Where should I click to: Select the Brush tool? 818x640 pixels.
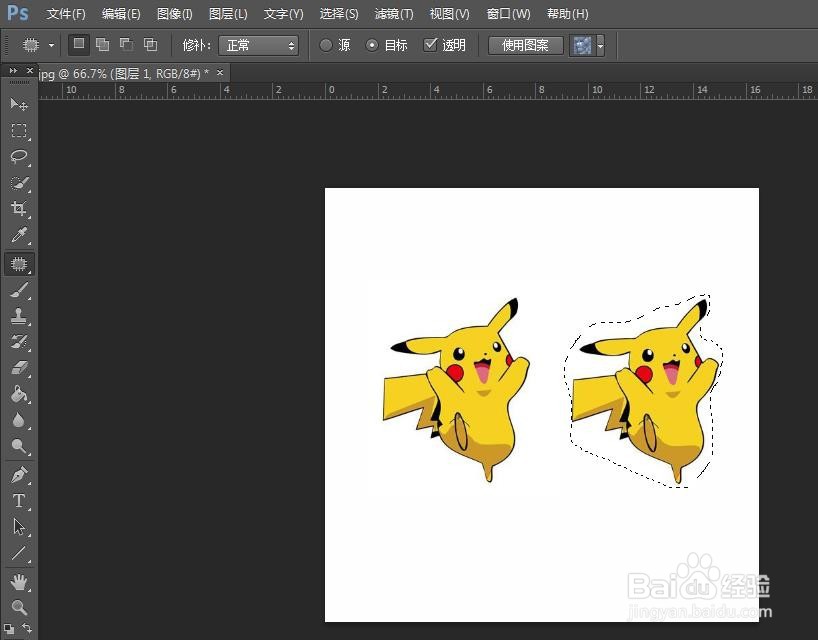(19, 290)
